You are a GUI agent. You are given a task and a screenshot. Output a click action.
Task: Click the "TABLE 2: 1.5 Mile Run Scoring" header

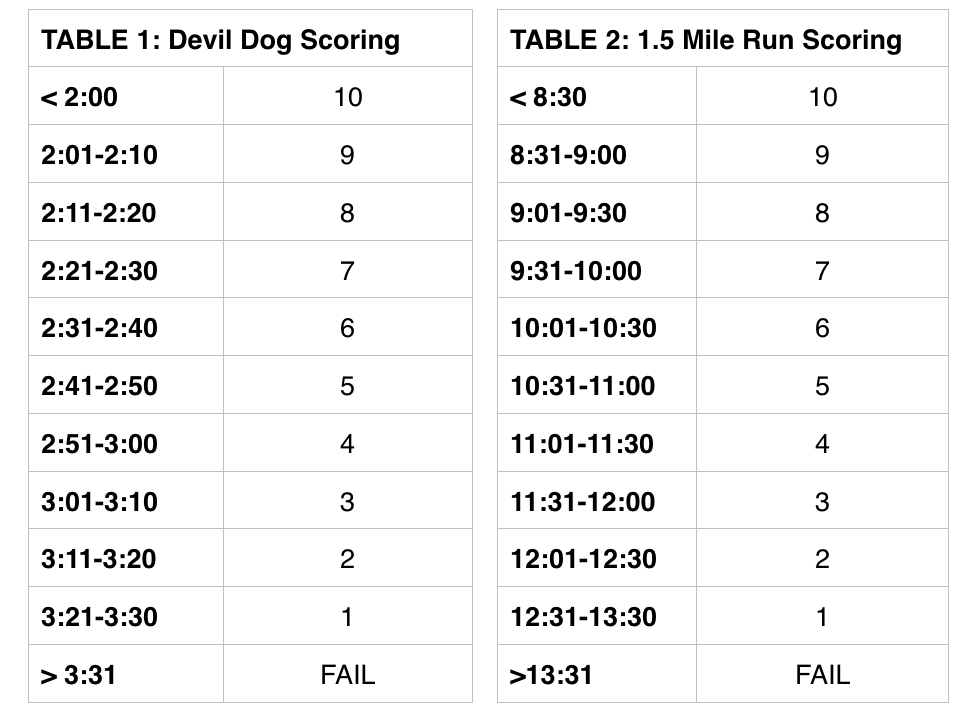click(x=705, y=40)
